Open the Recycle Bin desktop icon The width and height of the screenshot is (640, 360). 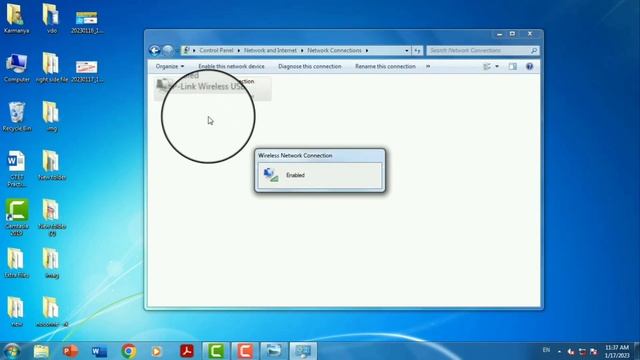pyautogui.click(x=17, y=117)
